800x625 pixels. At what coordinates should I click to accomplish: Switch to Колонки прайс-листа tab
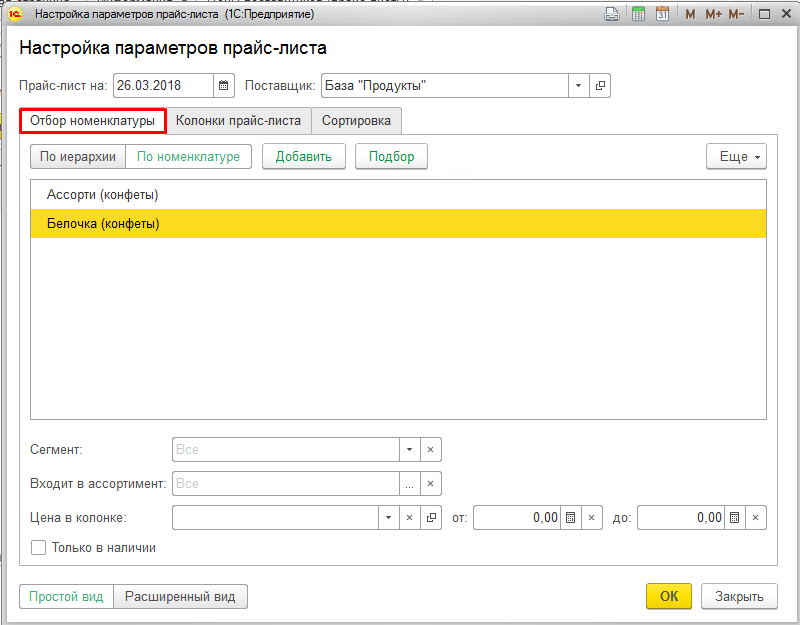(x=238, y=121)
